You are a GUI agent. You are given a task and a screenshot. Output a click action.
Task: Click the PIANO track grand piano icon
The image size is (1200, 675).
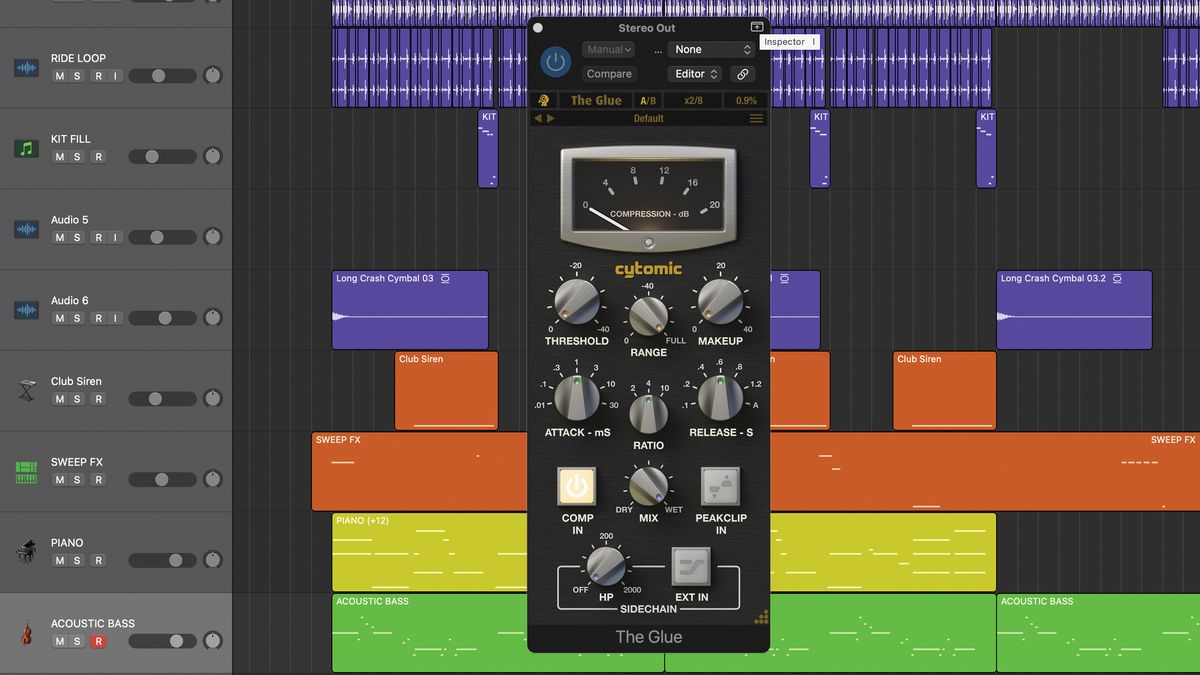click(26, 552)
